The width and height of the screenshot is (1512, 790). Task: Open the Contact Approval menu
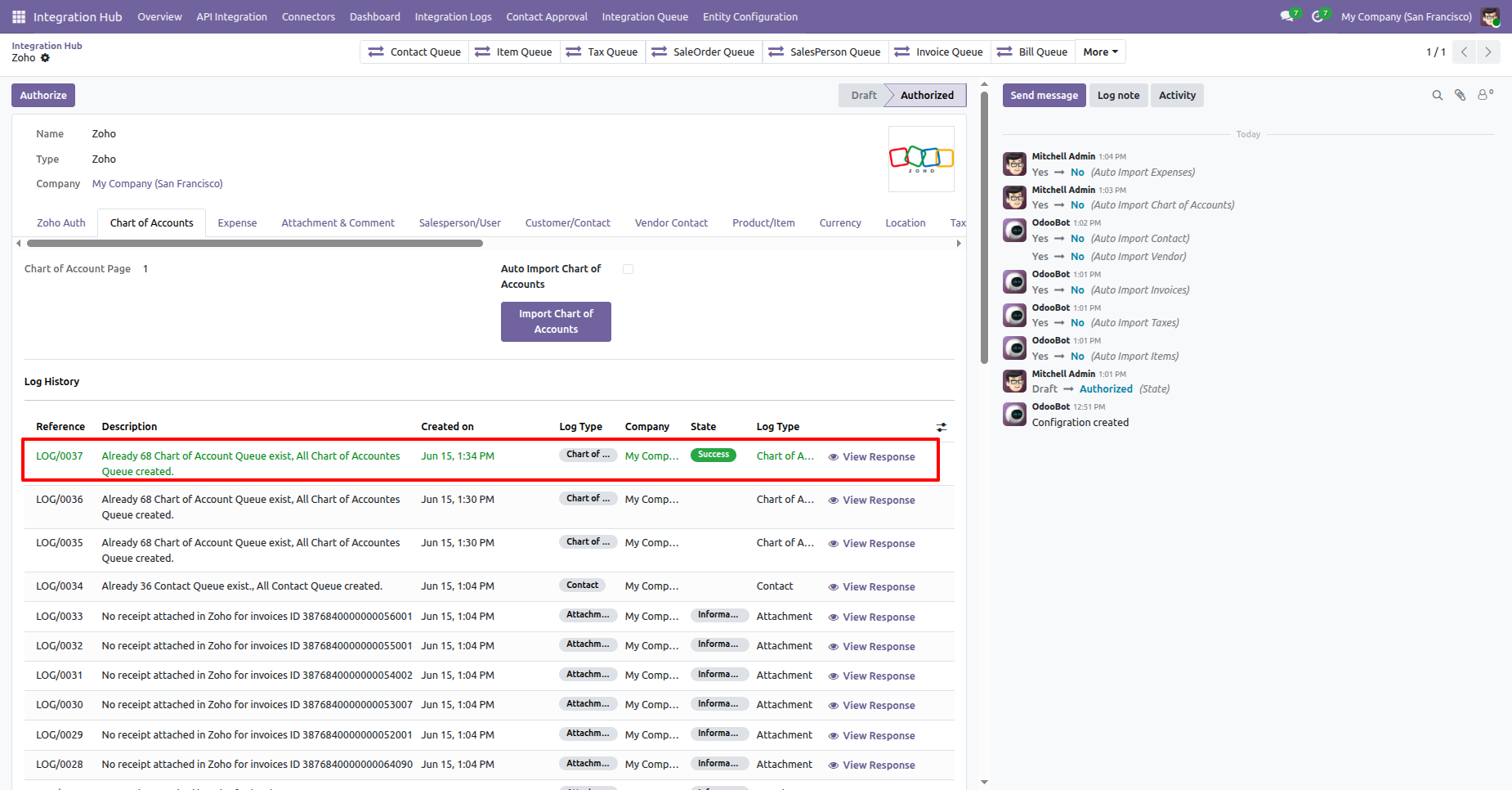[x=547, y=16]
